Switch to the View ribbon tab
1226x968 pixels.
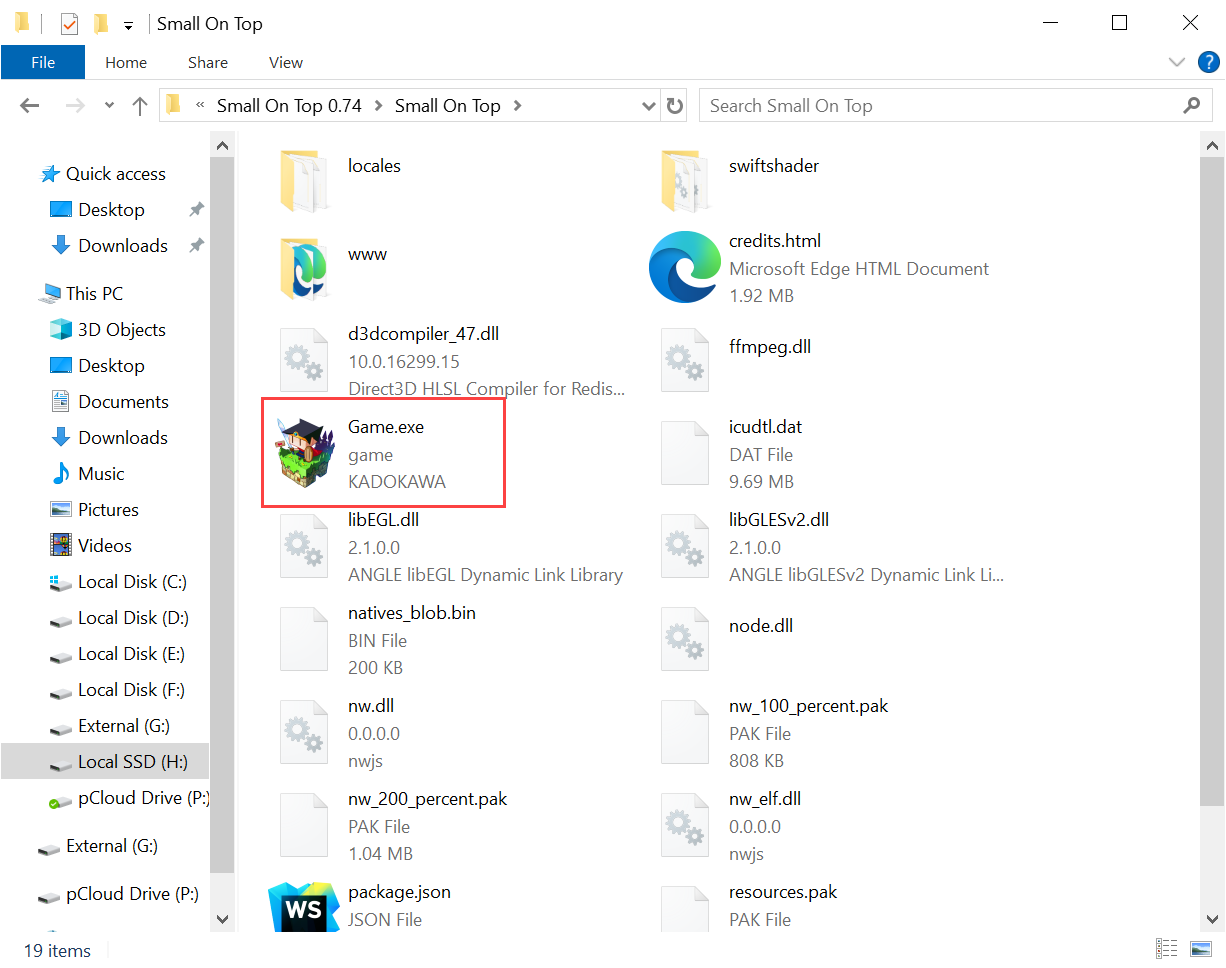point(285,62)
